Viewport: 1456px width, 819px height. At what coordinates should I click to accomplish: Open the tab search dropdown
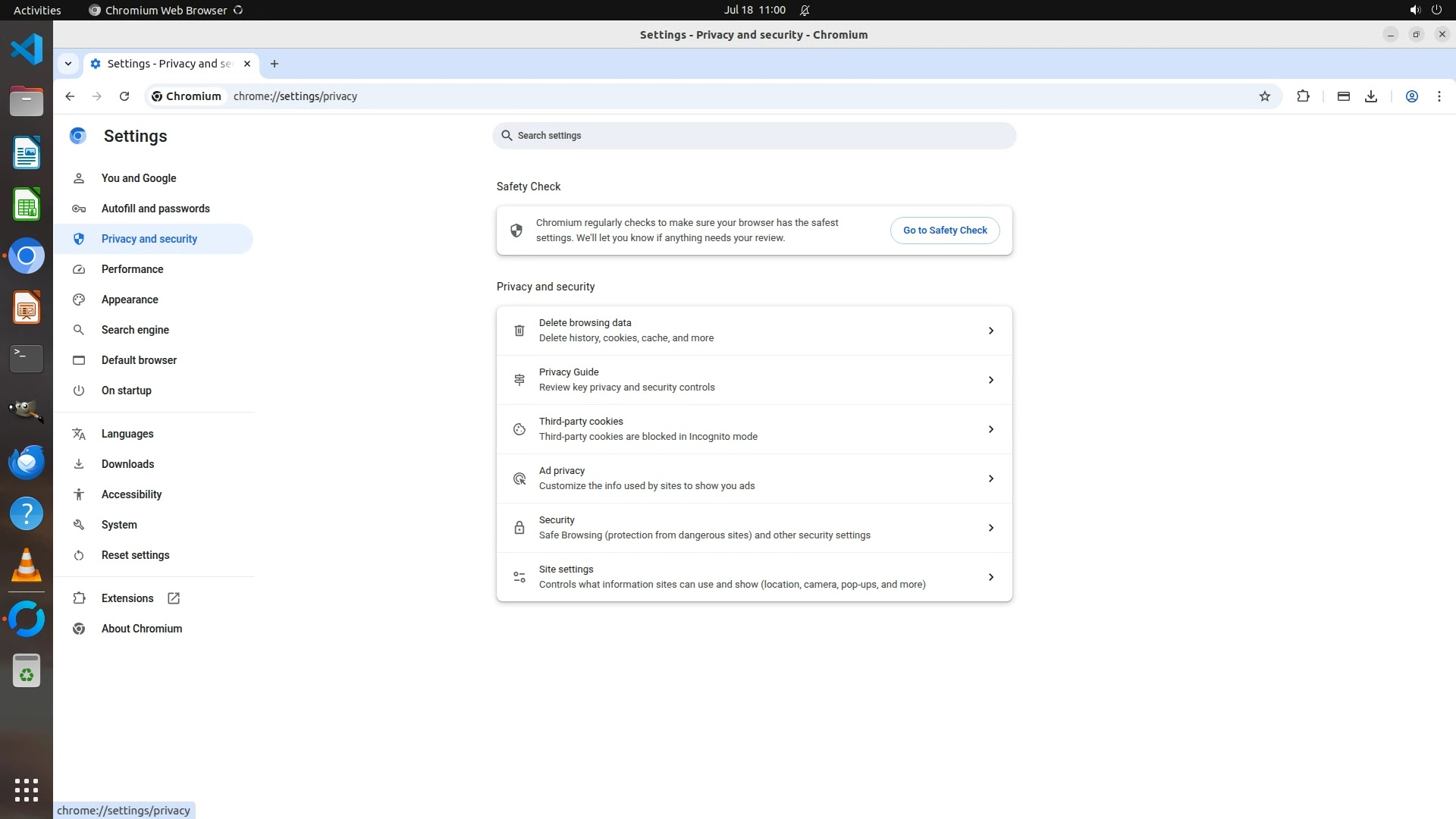pos(68,64)
